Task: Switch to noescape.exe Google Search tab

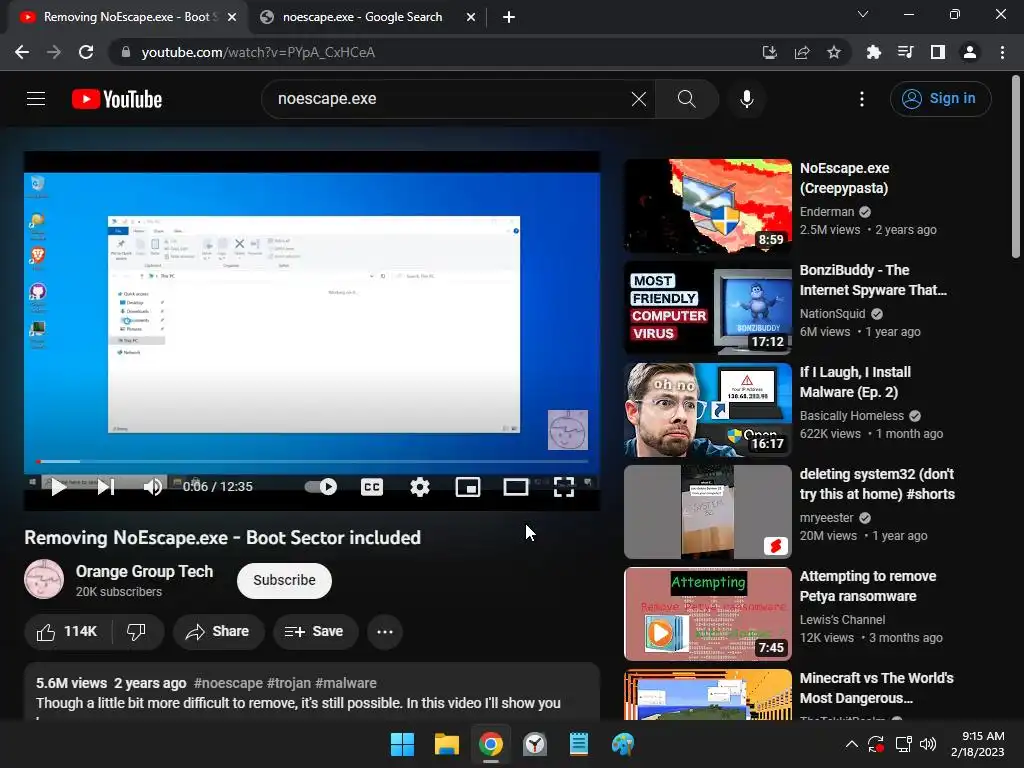Action: pos(362,17)
